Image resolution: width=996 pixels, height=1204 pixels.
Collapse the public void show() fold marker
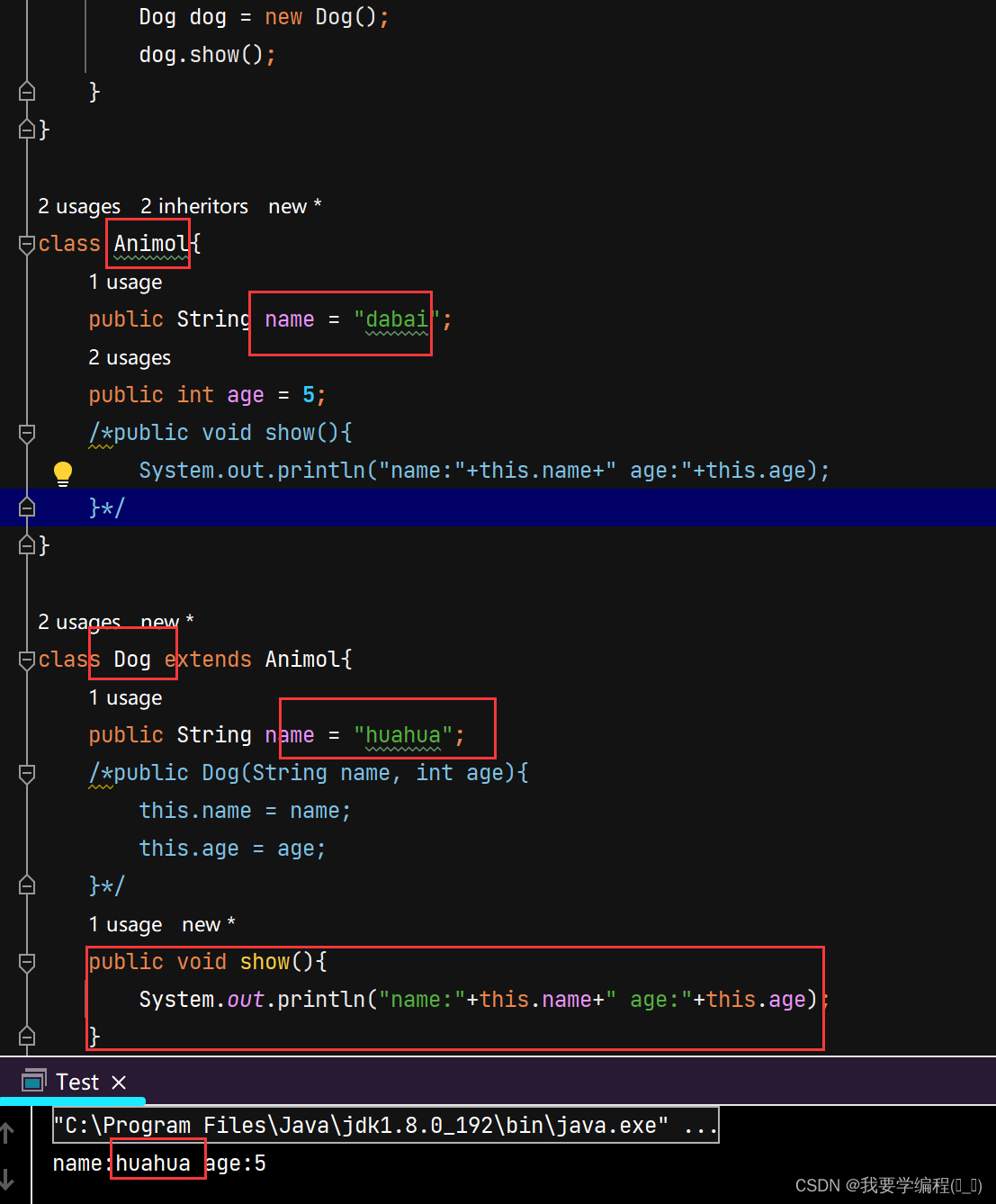click(27, 962)
